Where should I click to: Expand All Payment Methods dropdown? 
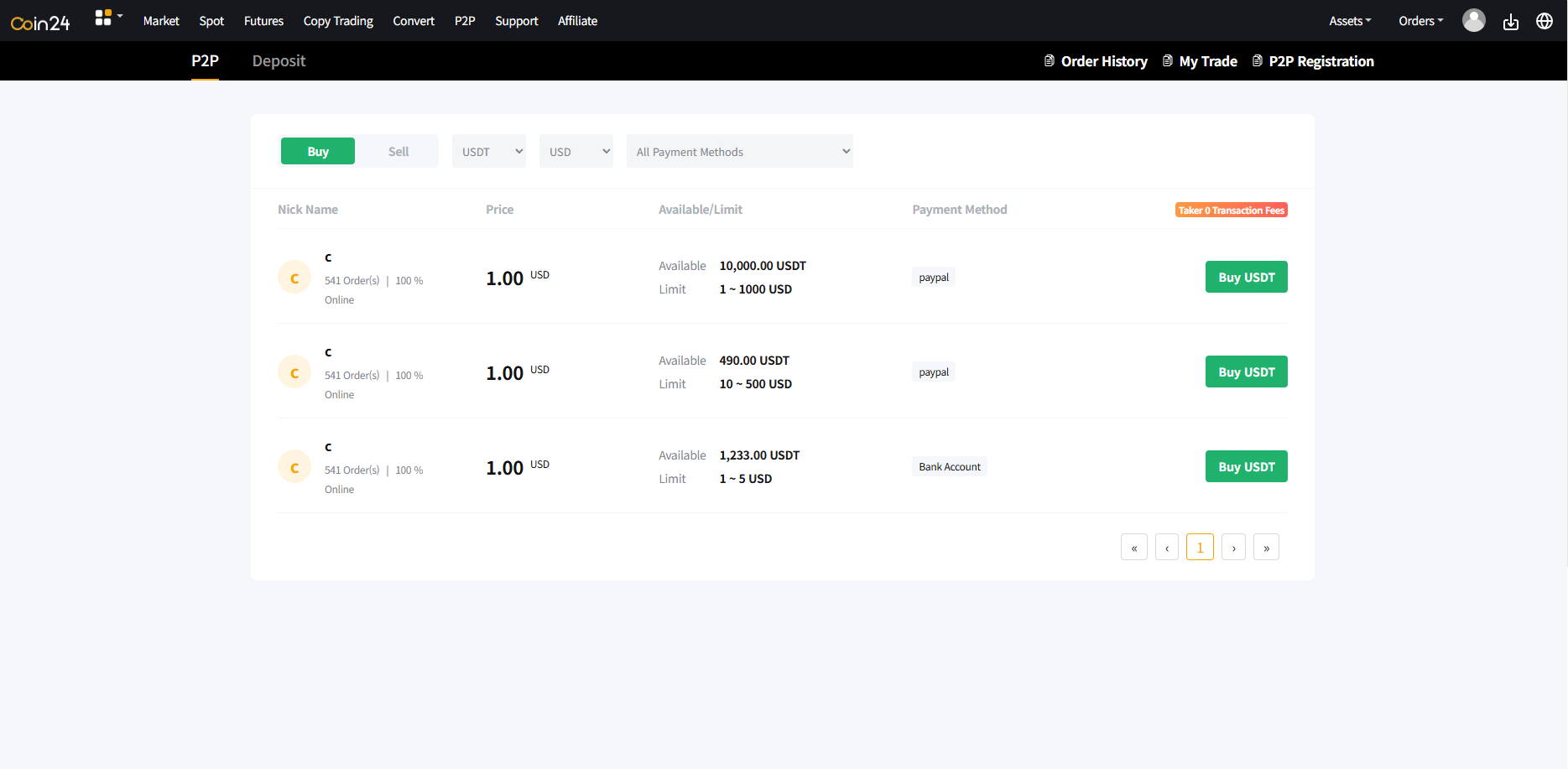(x=739, y=151)
